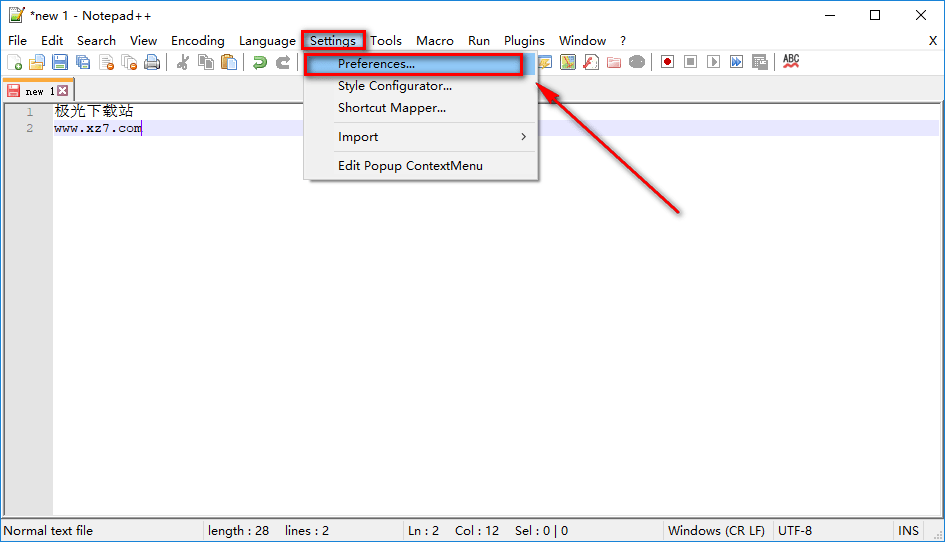Viewport: 945px width, 542px height.
Task: Click the gray Monitoring toolbar icon
Action: [x=637, y=62]
